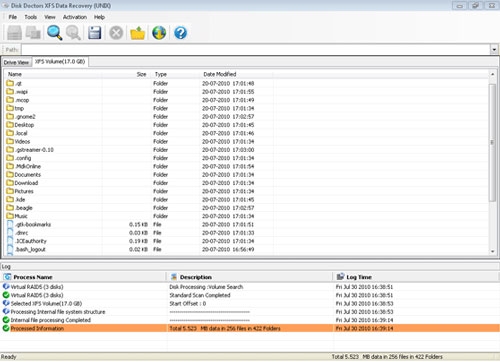This screenshot has width=500, height=362.
Task: Select the MidiOnline folder name
Action: coord(28,166)
